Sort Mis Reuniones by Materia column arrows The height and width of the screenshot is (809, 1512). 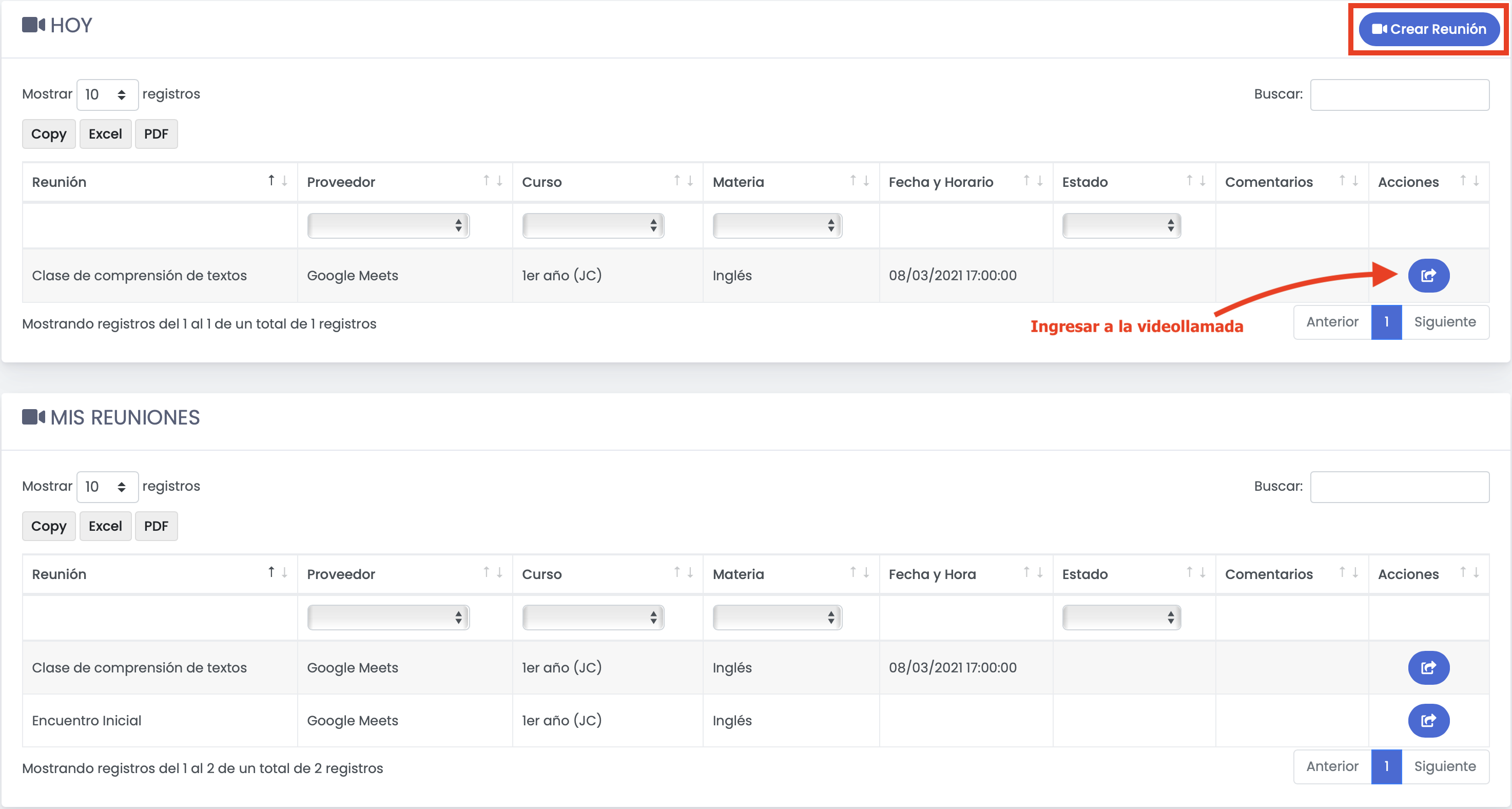point(859,573)
